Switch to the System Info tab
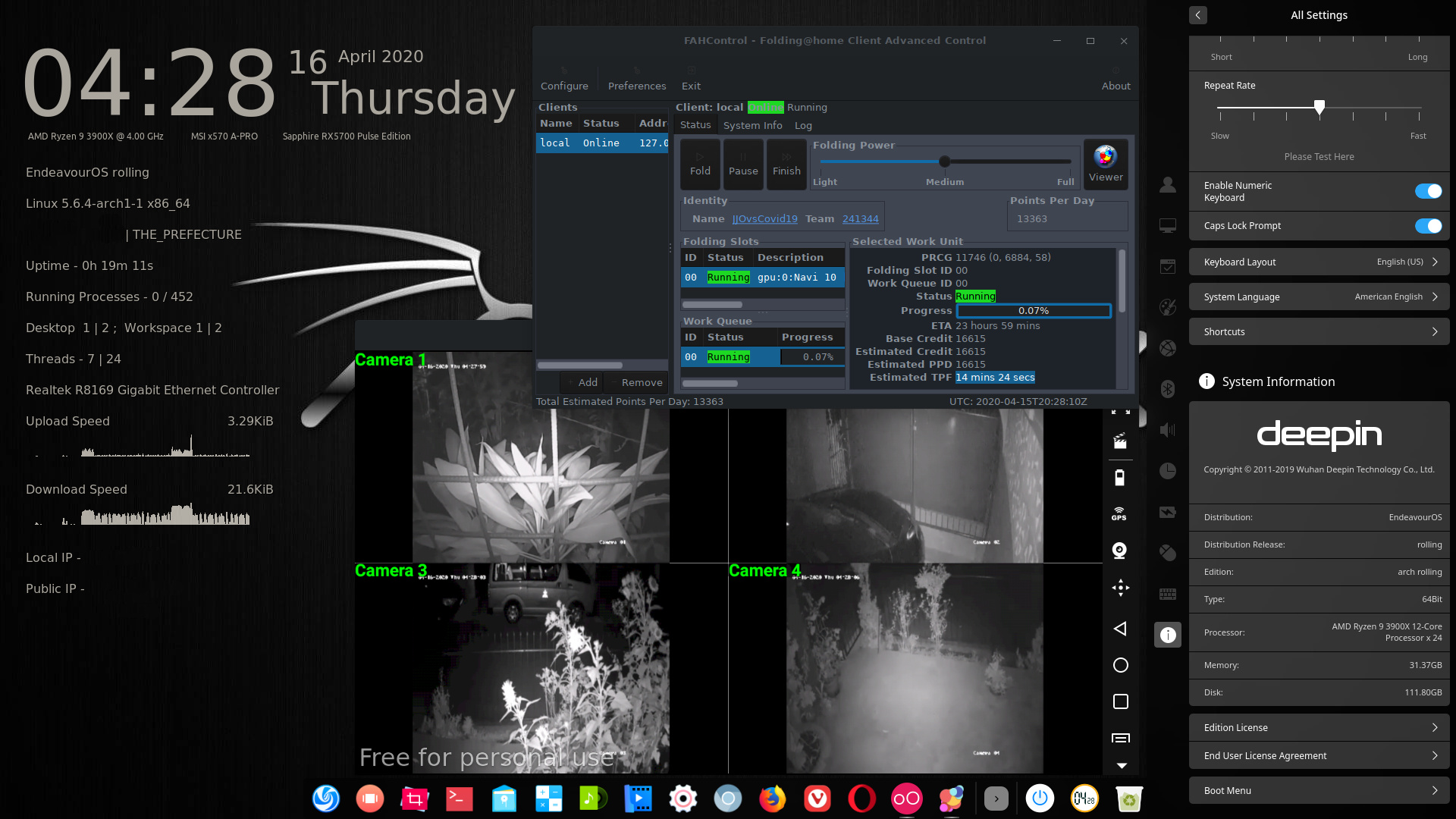Image resolution: width=1456 pixels, height=819 pixels. [x=752, y=125]
